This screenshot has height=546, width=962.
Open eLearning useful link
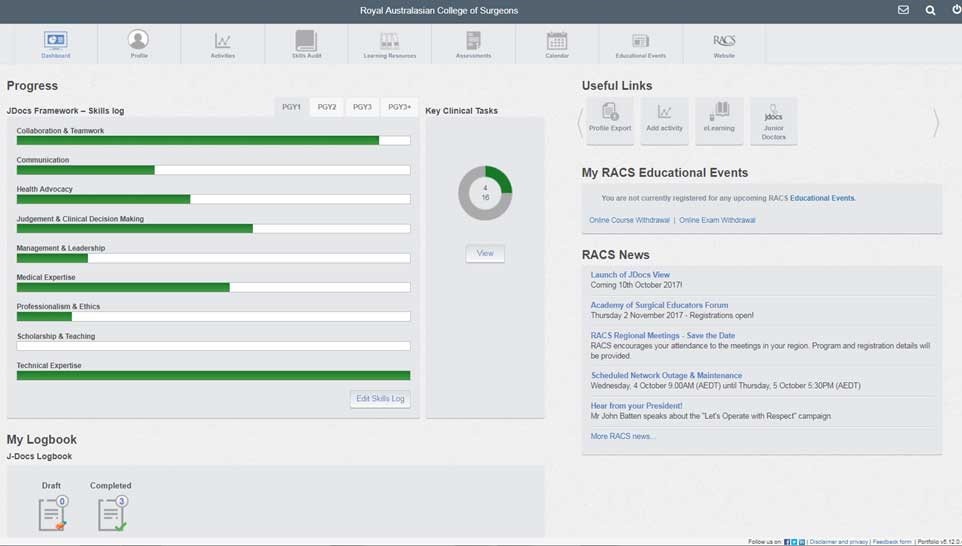pyautogui.click(x=719, y=120)
